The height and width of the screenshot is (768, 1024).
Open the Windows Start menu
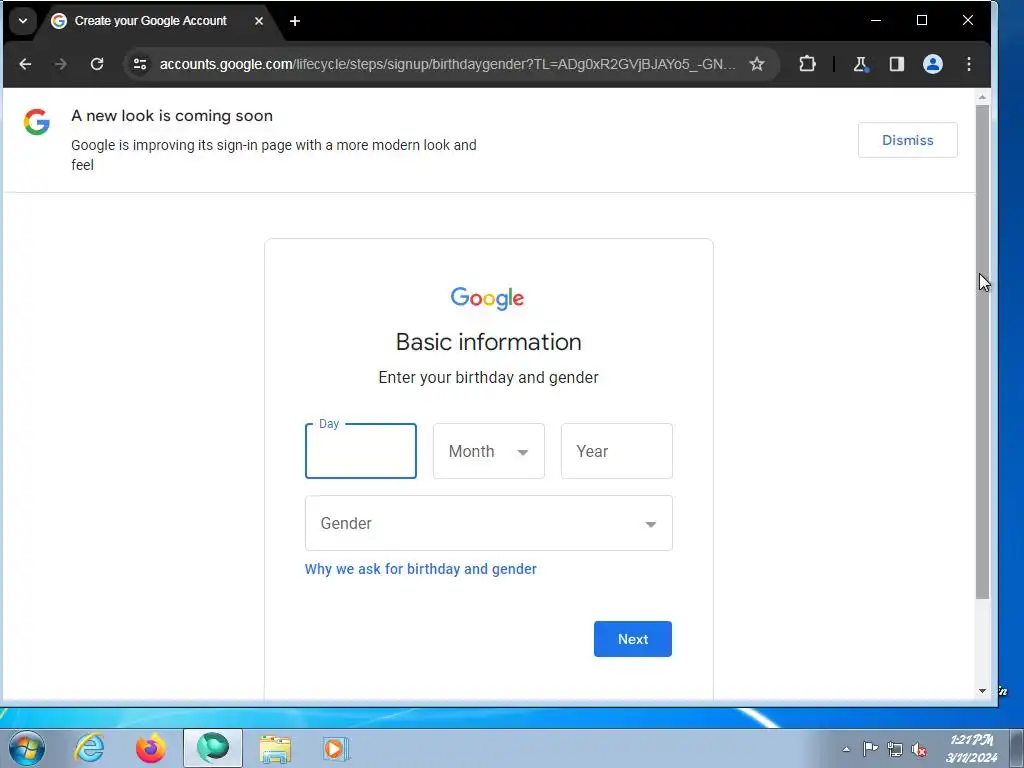point(26,748)
